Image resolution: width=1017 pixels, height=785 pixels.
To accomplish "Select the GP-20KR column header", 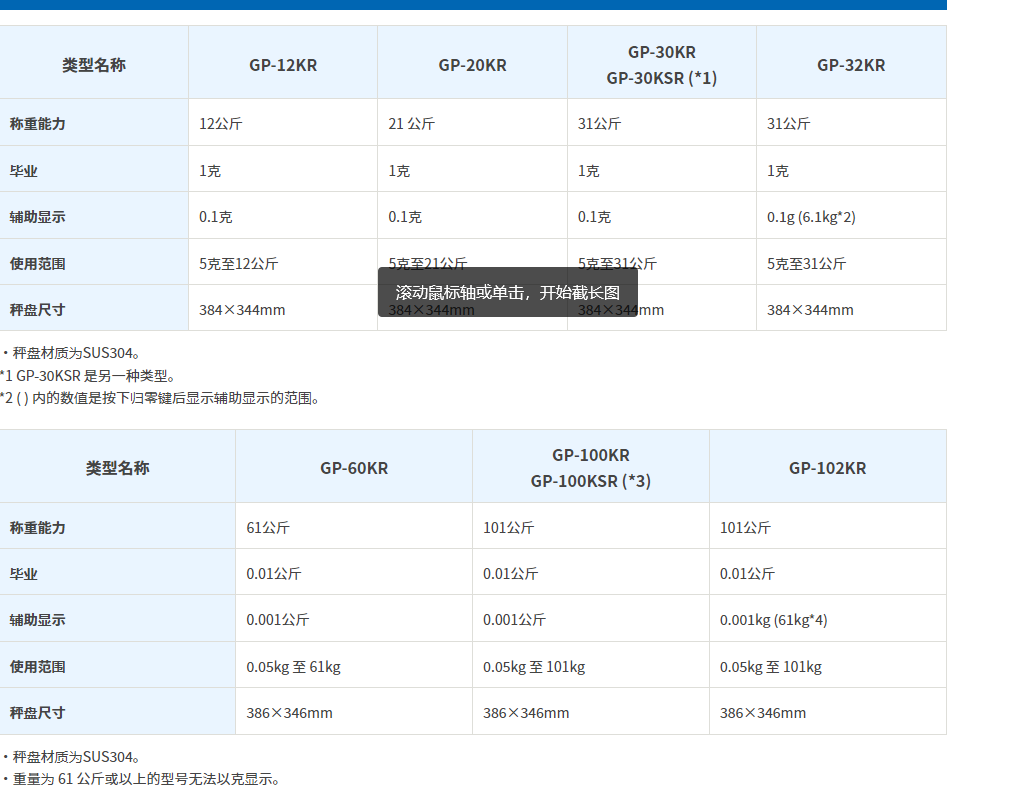I will point(472,65).
